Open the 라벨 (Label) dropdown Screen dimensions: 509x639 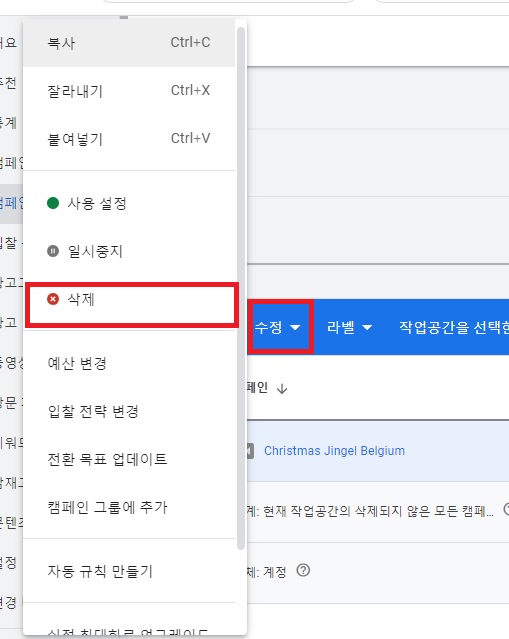point(349,327)
